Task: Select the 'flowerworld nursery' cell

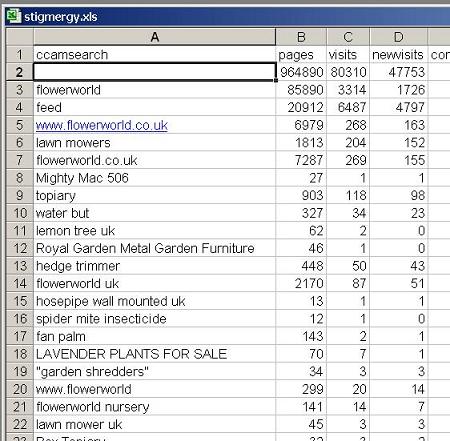Action: pyautogui.click(x=154, y=407)
